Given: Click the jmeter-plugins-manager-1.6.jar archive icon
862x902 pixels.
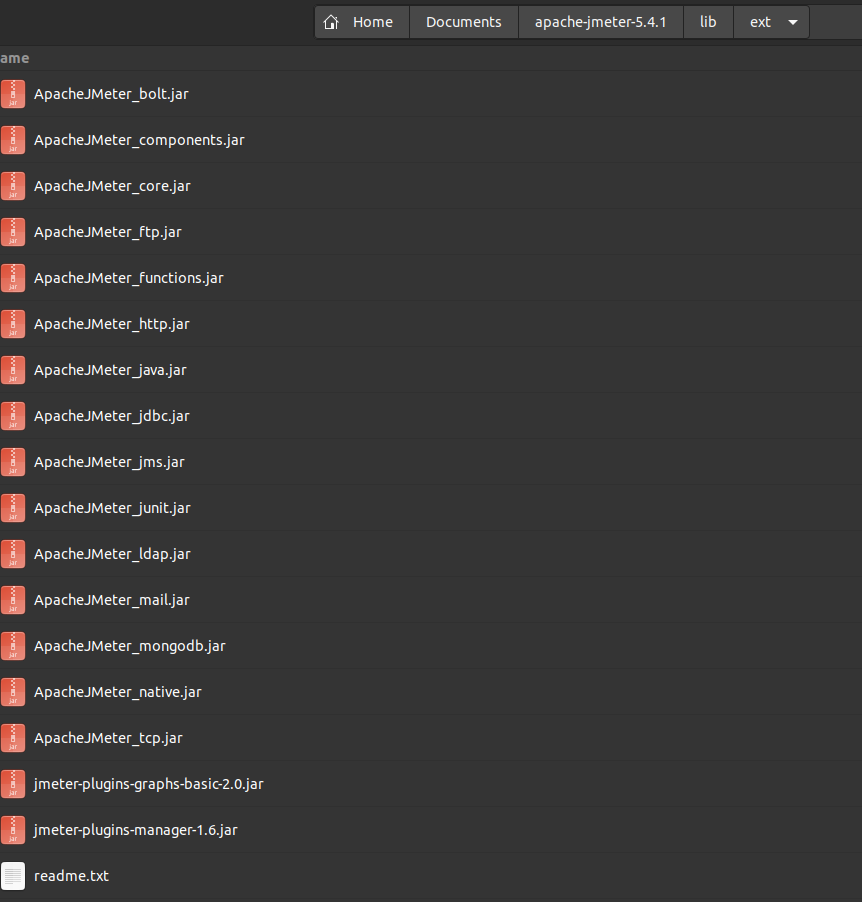Looking at the screenshot, I should click(x=13, y=830).
